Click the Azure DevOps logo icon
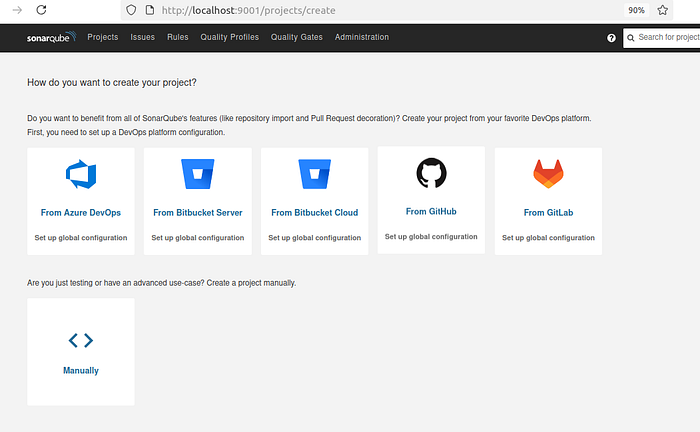This screenshot has width=700, height=432. [81, 174]
